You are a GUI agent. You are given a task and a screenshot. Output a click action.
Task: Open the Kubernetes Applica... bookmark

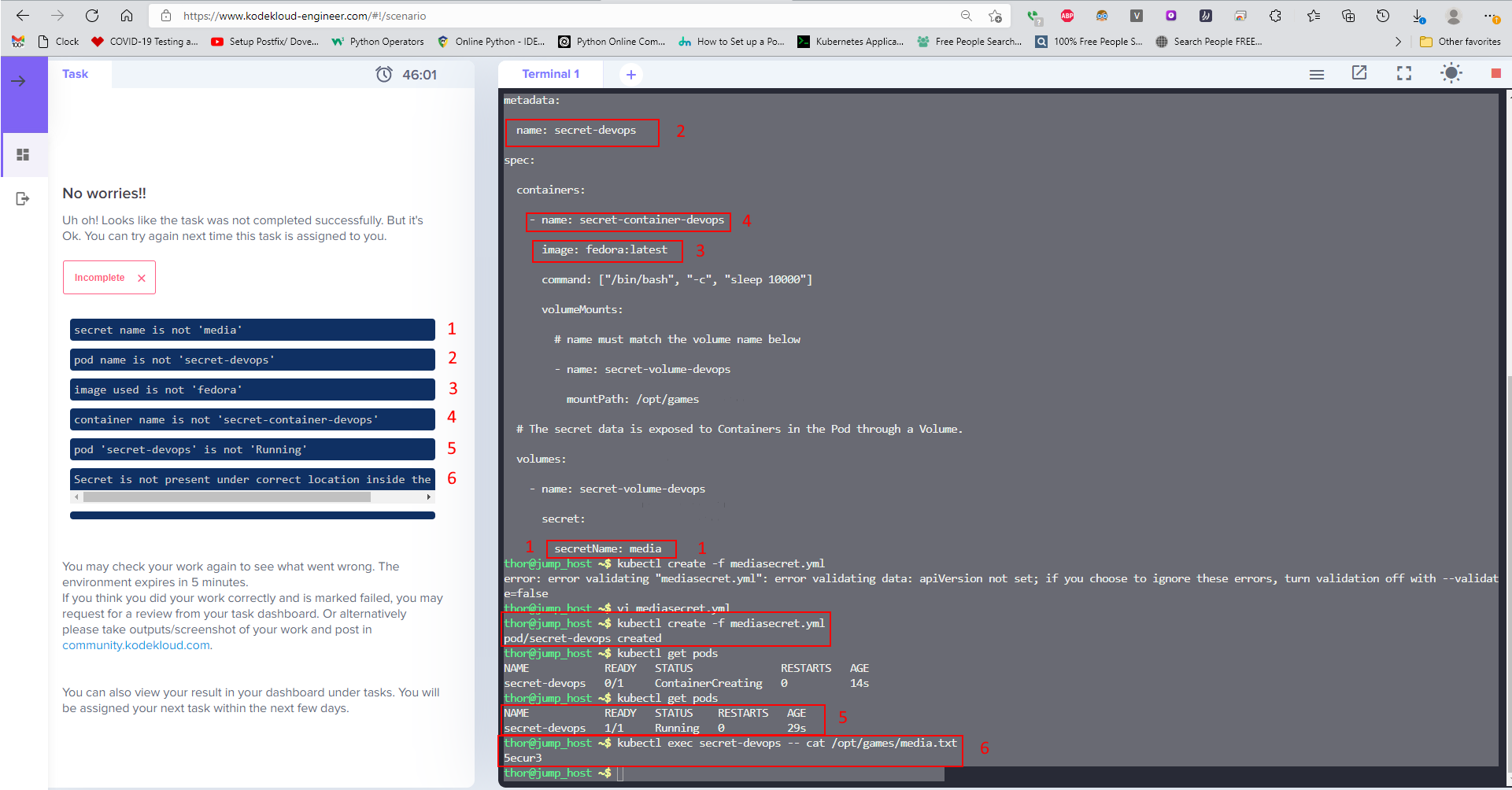[851, 42]
